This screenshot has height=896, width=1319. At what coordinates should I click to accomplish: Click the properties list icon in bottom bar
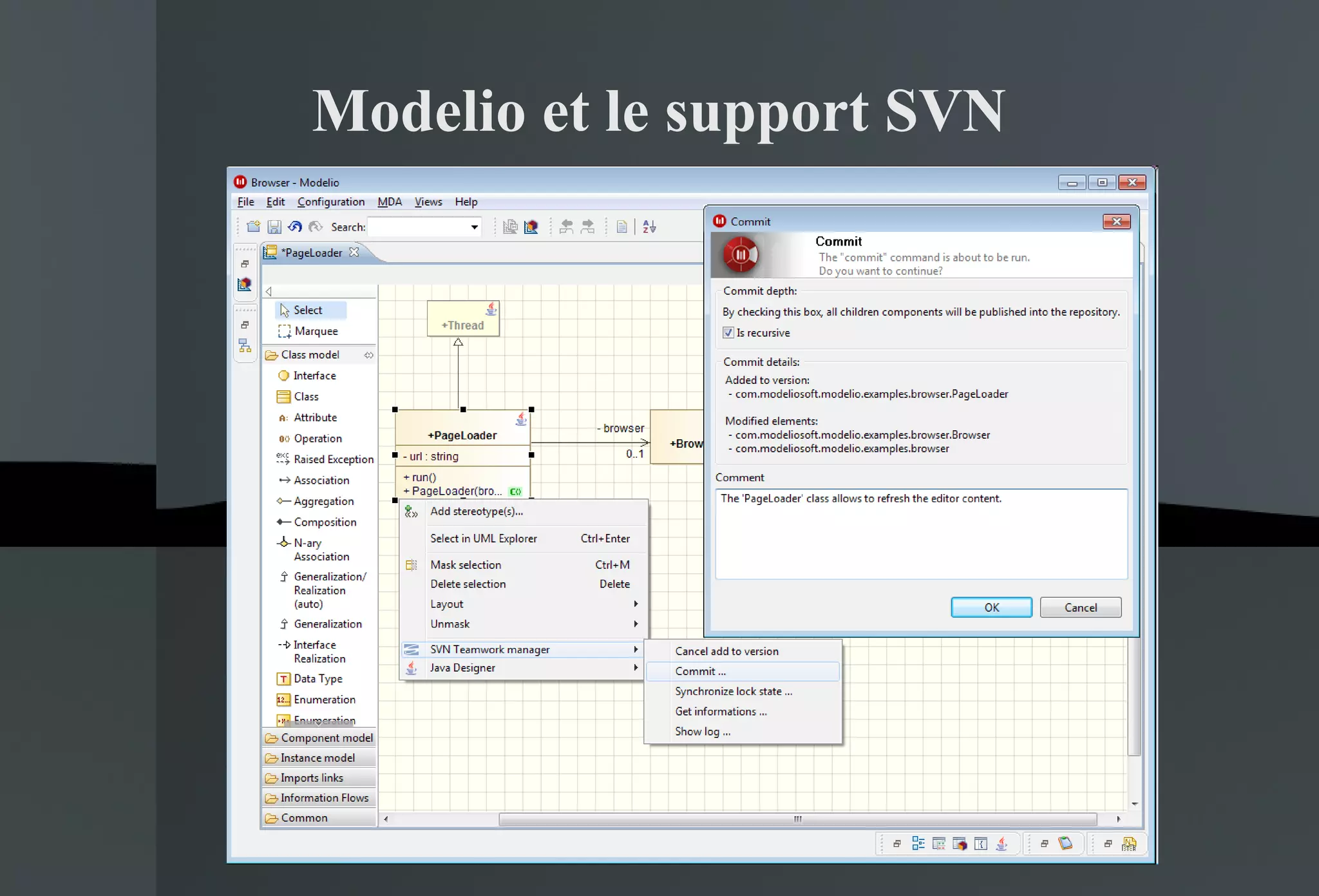point(939,844)
